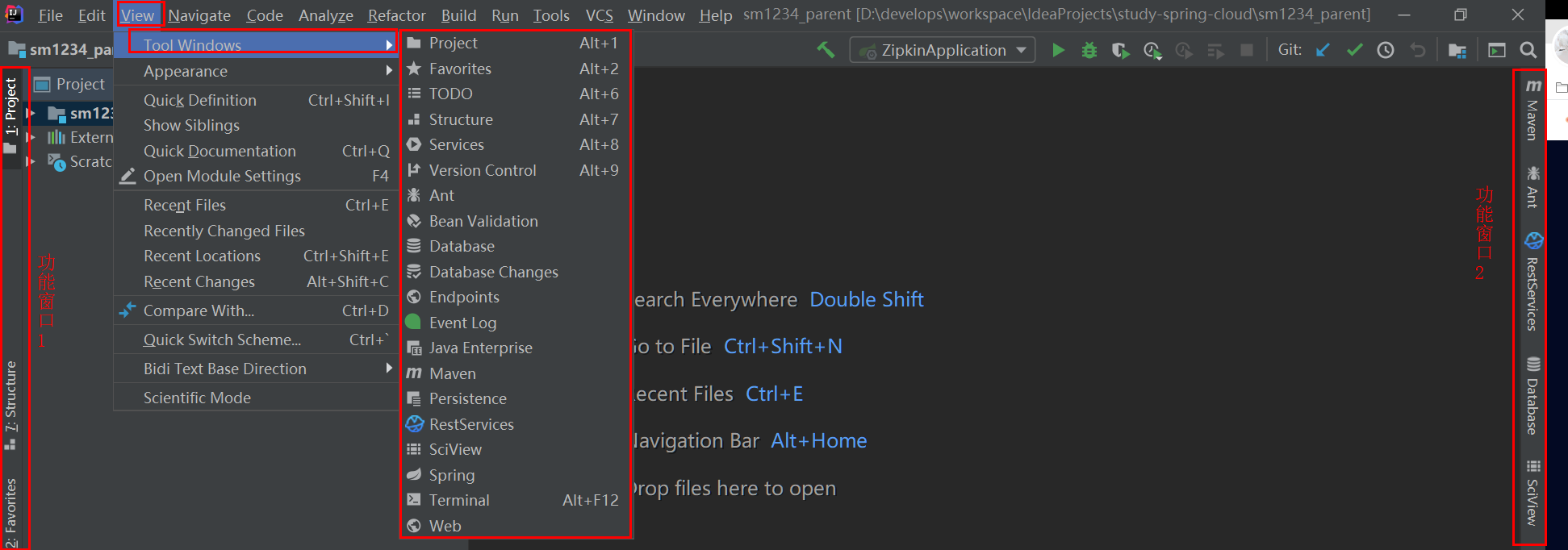Select Endpoints tool window entry
Screen dimensions: 1568x550
[515, 297]
